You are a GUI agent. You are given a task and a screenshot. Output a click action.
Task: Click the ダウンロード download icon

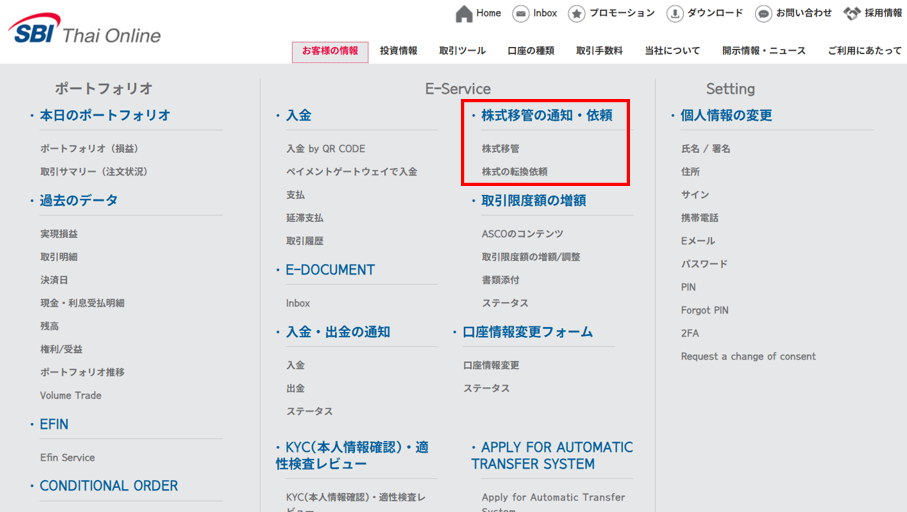click(x=674, y=13)
